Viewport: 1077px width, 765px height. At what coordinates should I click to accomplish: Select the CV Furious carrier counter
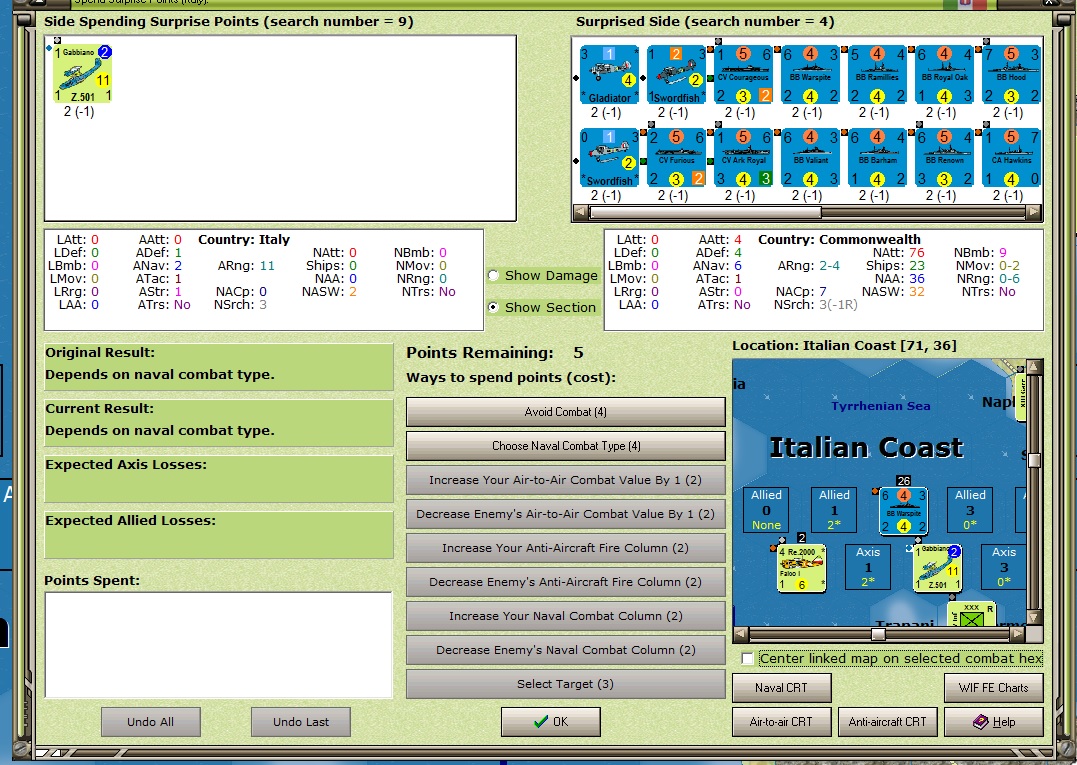(x=677, y=157)
